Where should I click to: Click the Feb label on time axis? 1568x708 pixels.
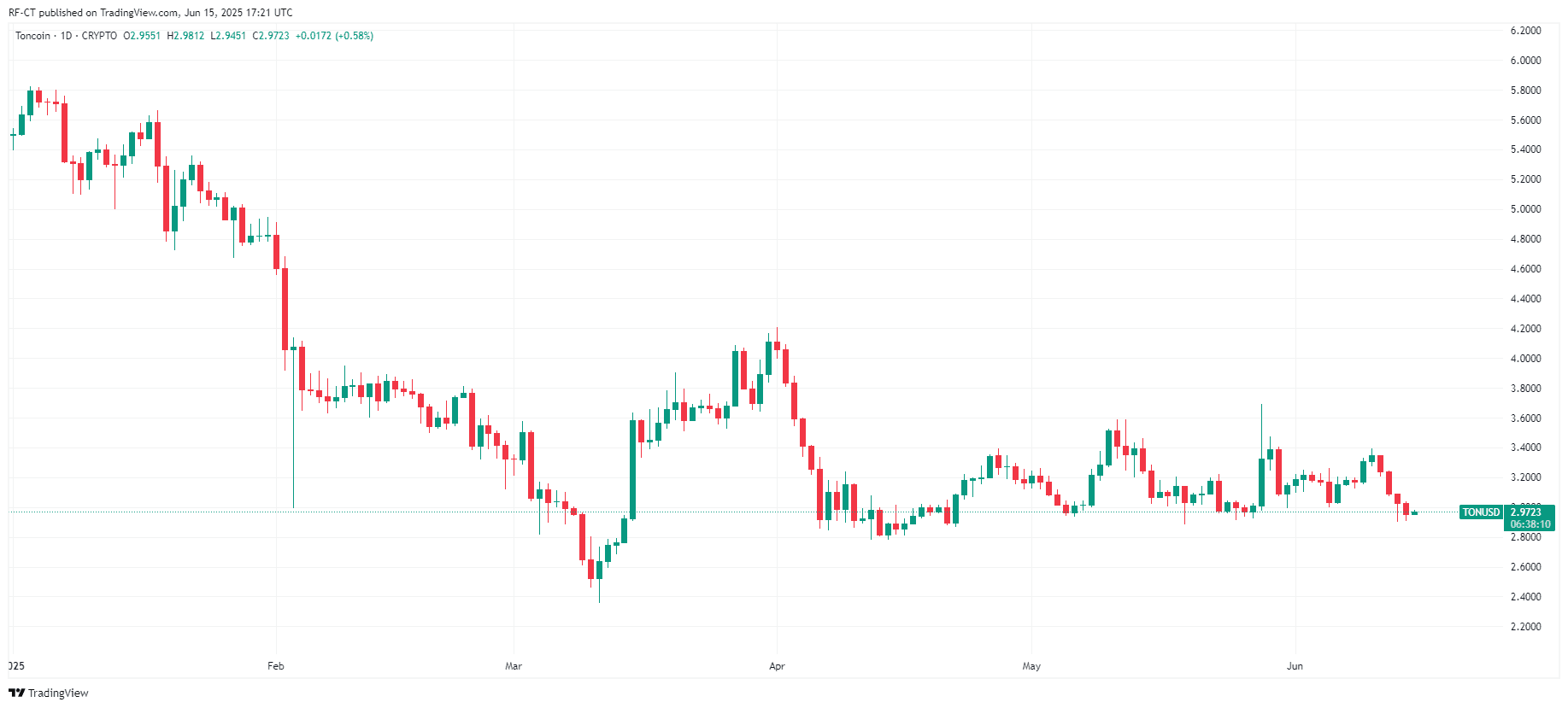click(275, 666)
